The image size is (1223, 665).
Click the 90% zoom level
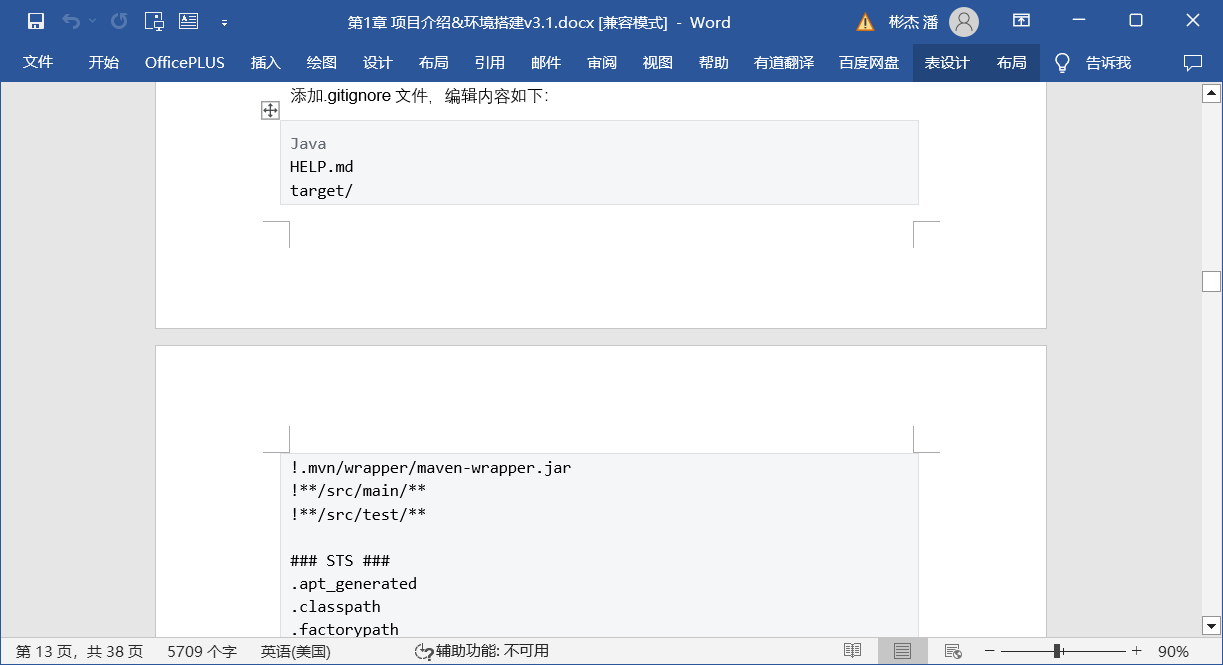(x=1173, y=651)
